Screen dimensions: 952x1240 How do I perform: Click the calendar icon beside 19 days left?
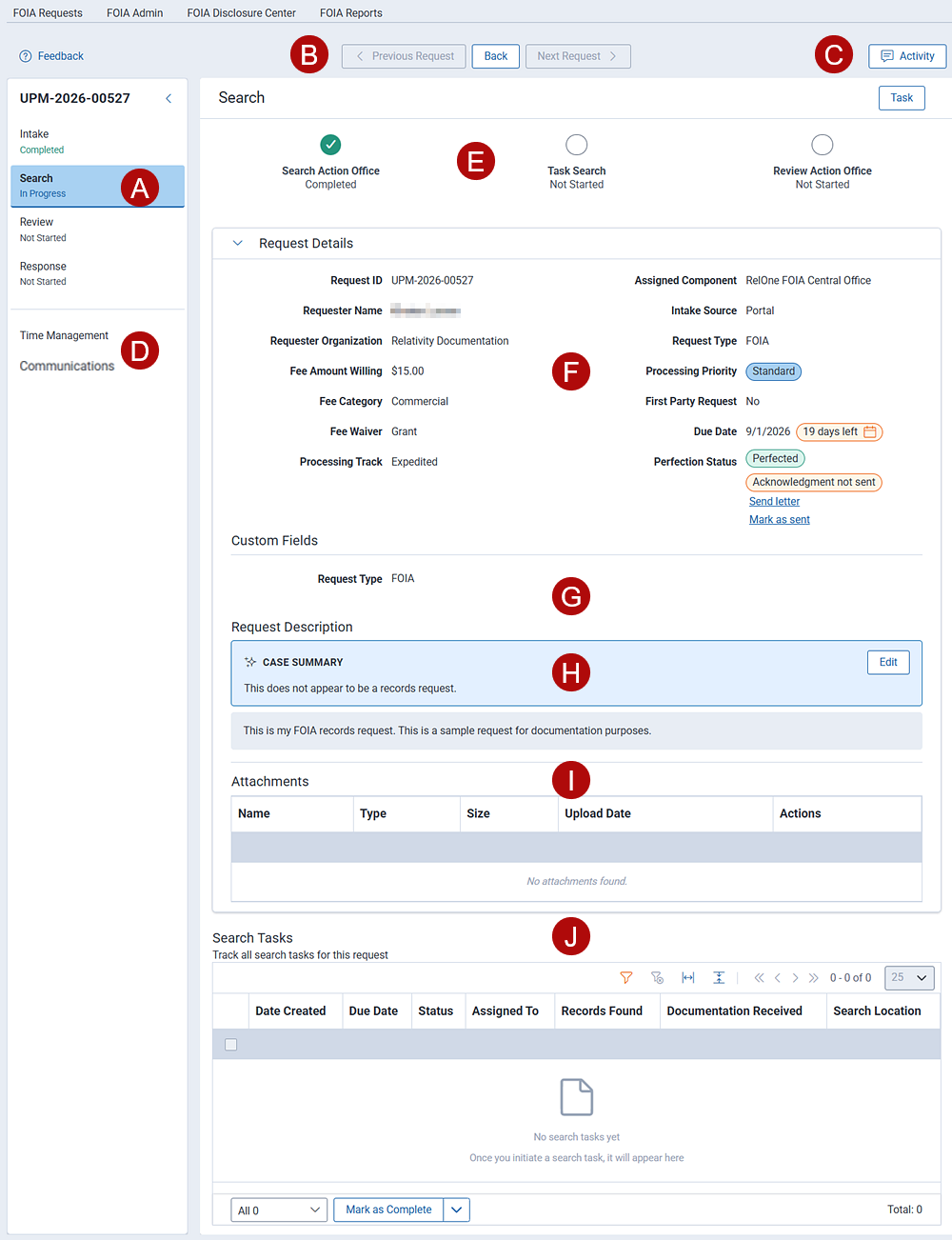pos(870,431)
